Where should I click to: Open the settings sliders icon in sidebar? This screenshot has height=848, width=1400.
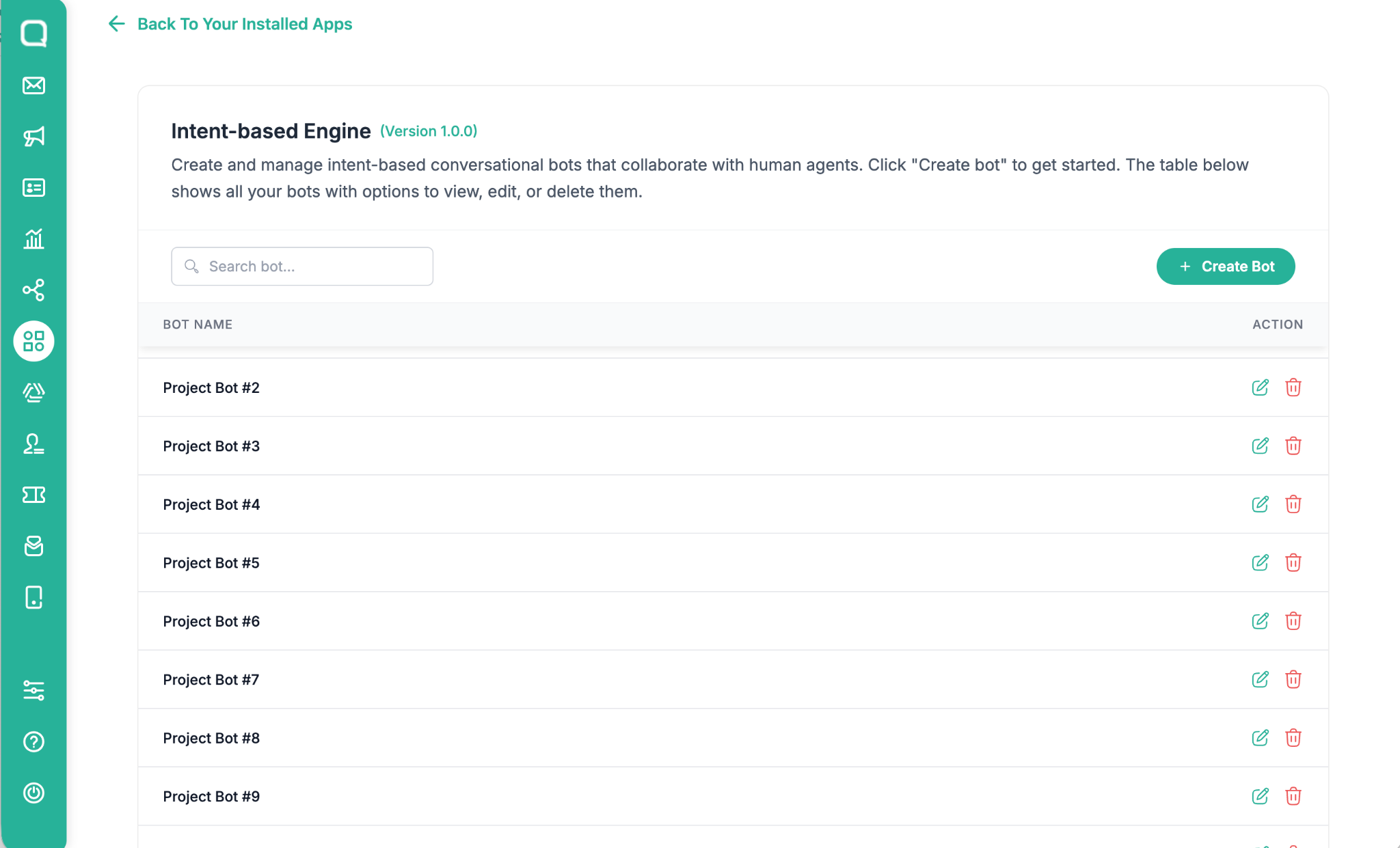tap(33, 690)
